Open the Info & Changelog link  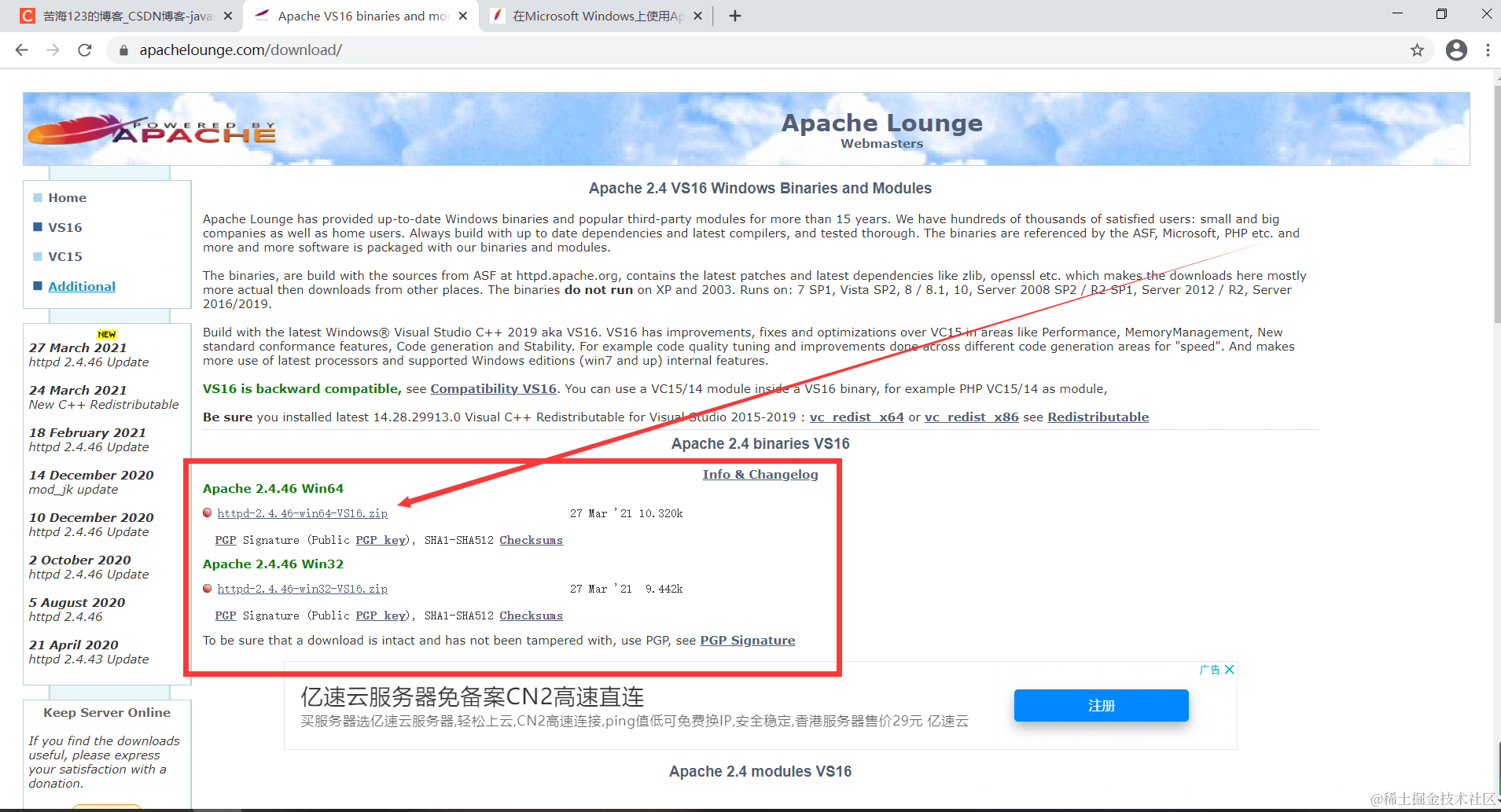click(x=760, y=475)
